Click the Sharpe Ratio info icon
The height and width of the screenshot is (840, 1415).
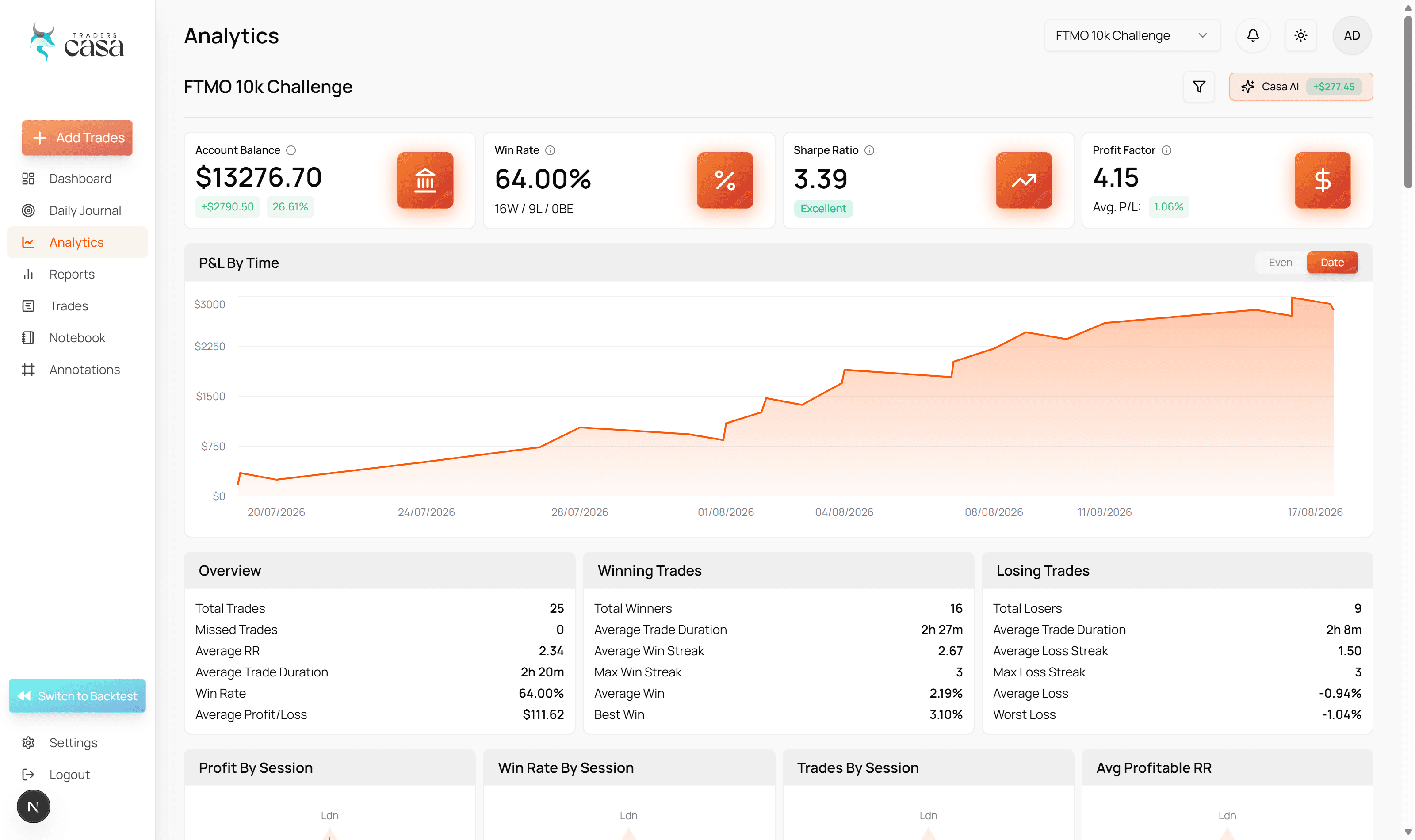(x=869, y=150)
